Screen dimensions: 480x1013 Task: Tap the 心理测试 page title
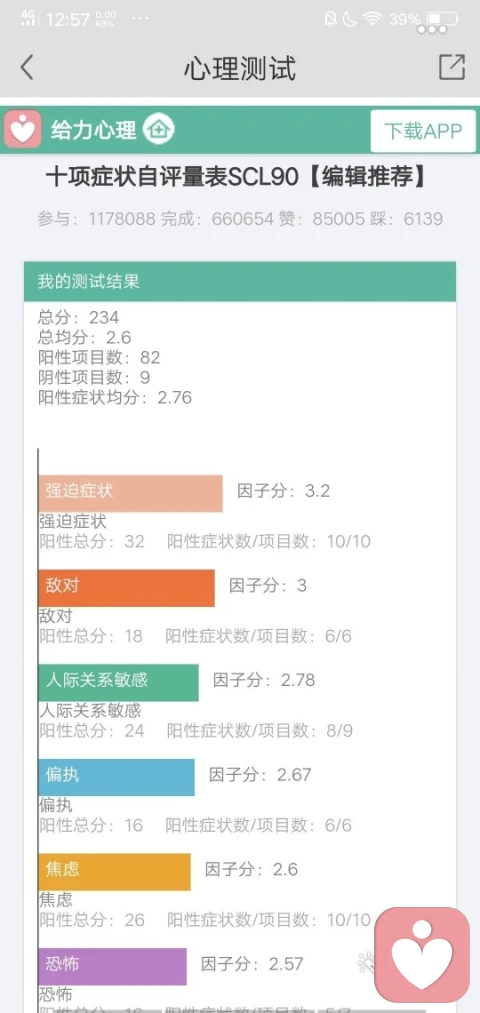240,68
